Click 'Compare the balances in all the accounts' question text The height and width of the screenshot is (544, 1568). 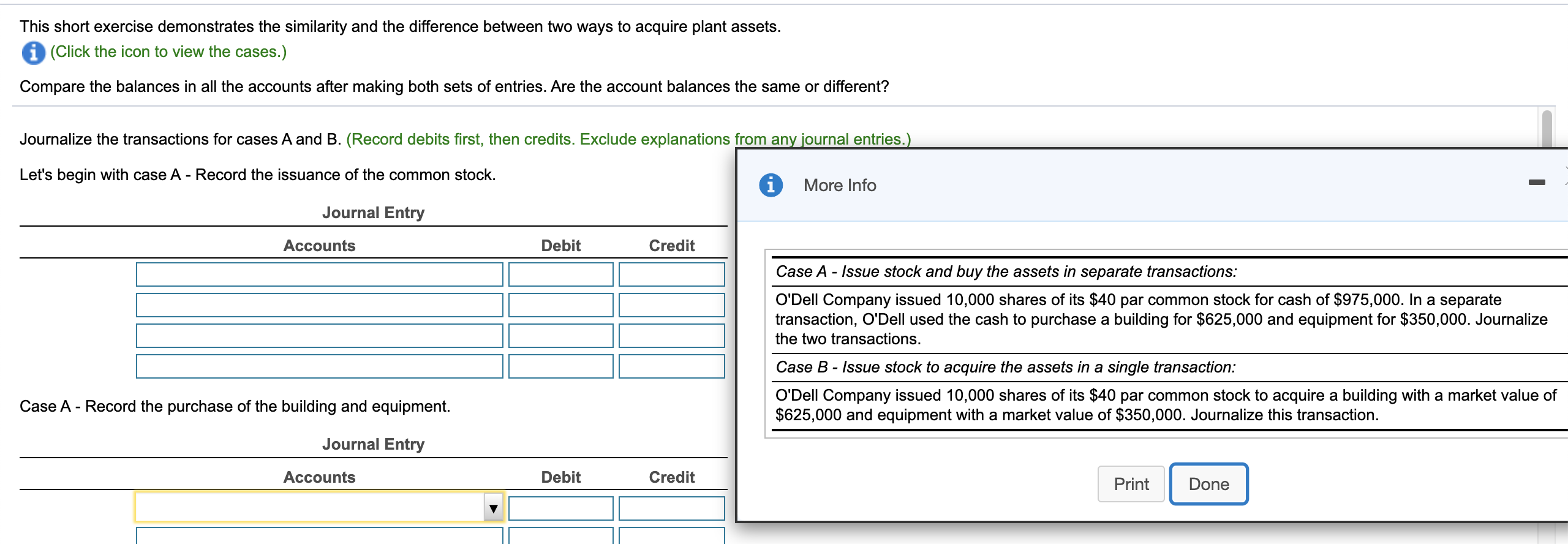pos(454,86)
